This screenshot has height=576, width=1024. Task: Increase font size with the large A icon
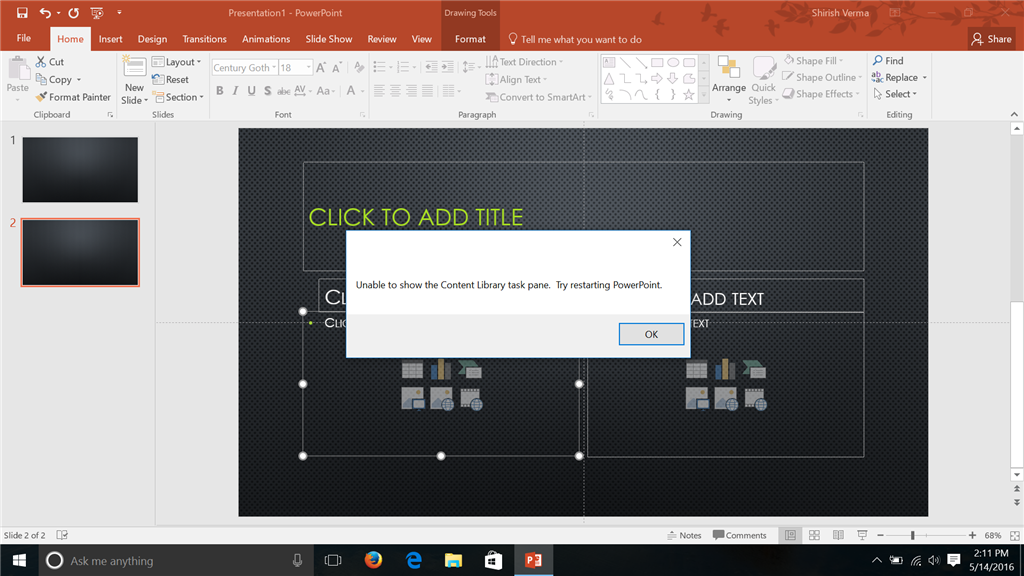tap(321, 67)
